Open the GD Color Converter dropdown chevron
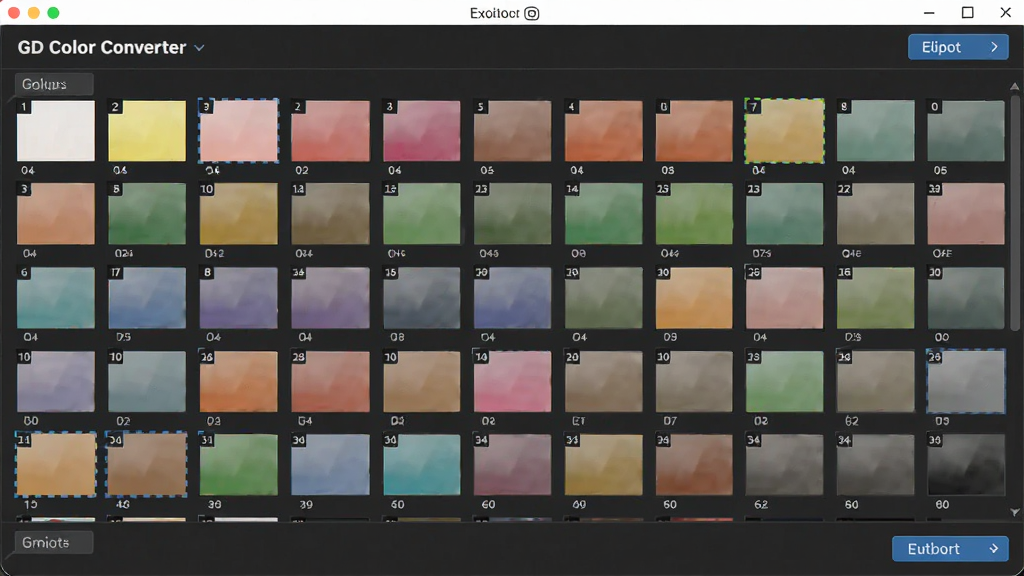This screenshot has height=576, width=1024. point(199,48)
